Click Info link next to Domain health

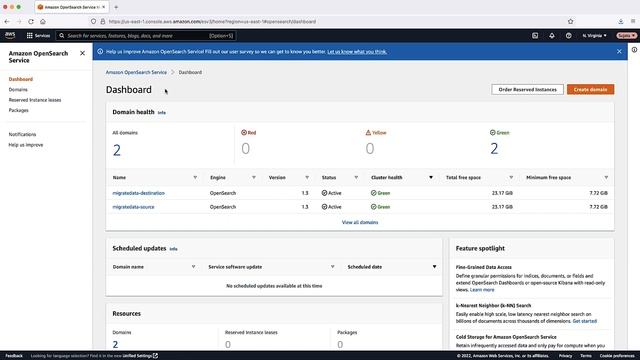[162, 113]
